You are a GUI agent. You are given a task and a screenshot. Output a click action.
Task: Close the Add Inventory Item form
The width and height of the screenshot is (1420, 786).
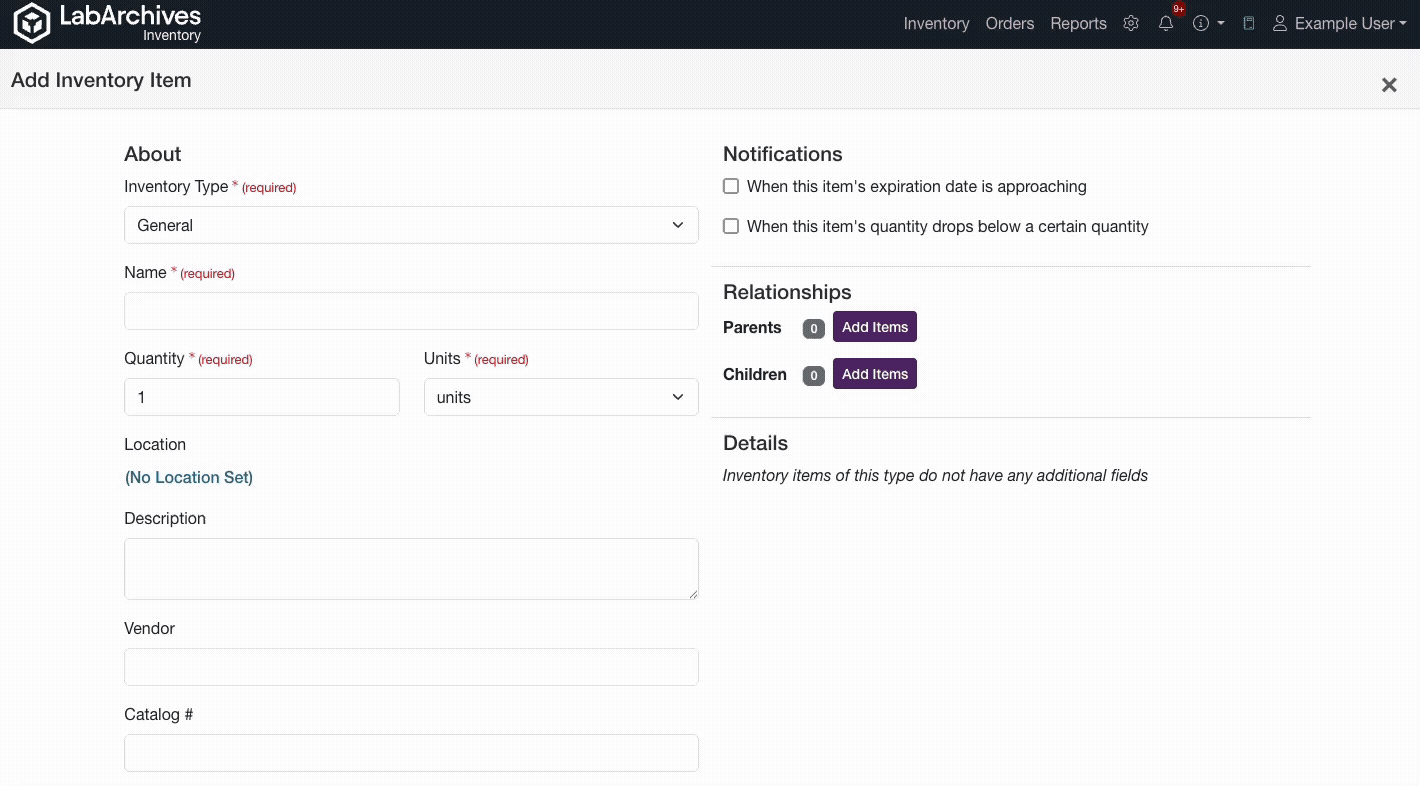(x=1388, y=85)
